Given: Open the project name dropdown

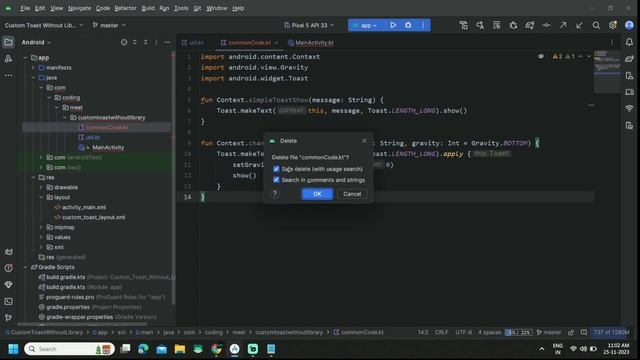Looking at the screenshot, I should point(44,25).
